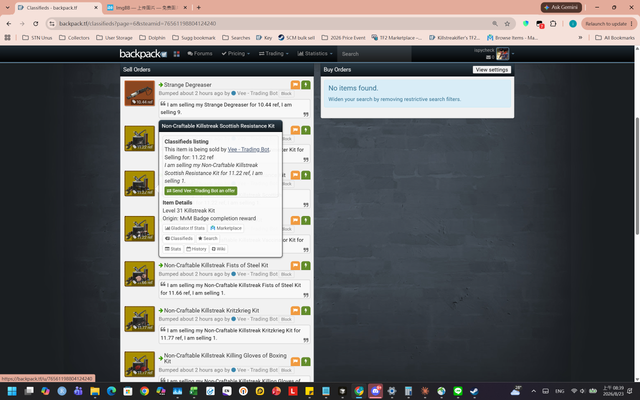Open a new browser tab
Viewport: 640px width, 400px height.
(199, 7)
